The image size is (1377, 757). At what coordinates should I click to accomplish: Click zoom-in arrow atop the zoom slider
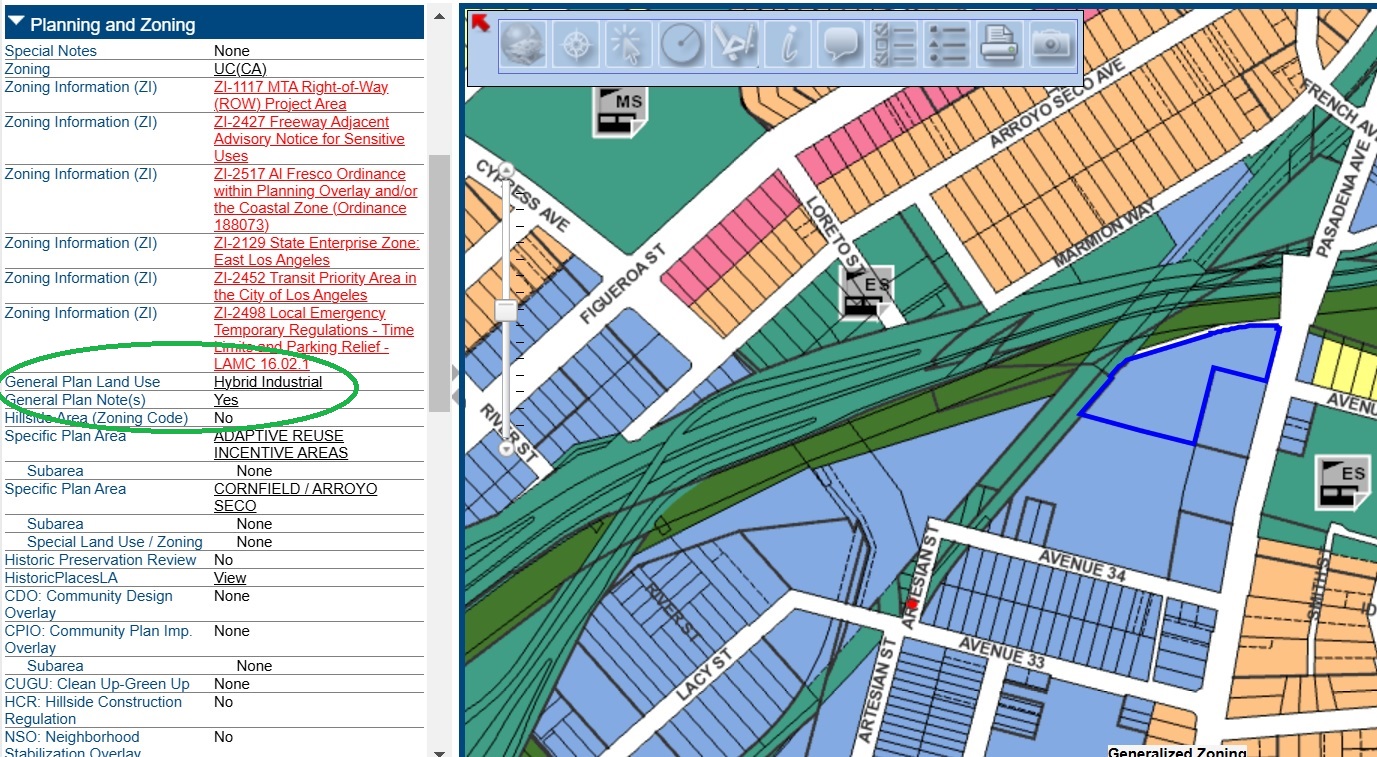tap(506, 170)
